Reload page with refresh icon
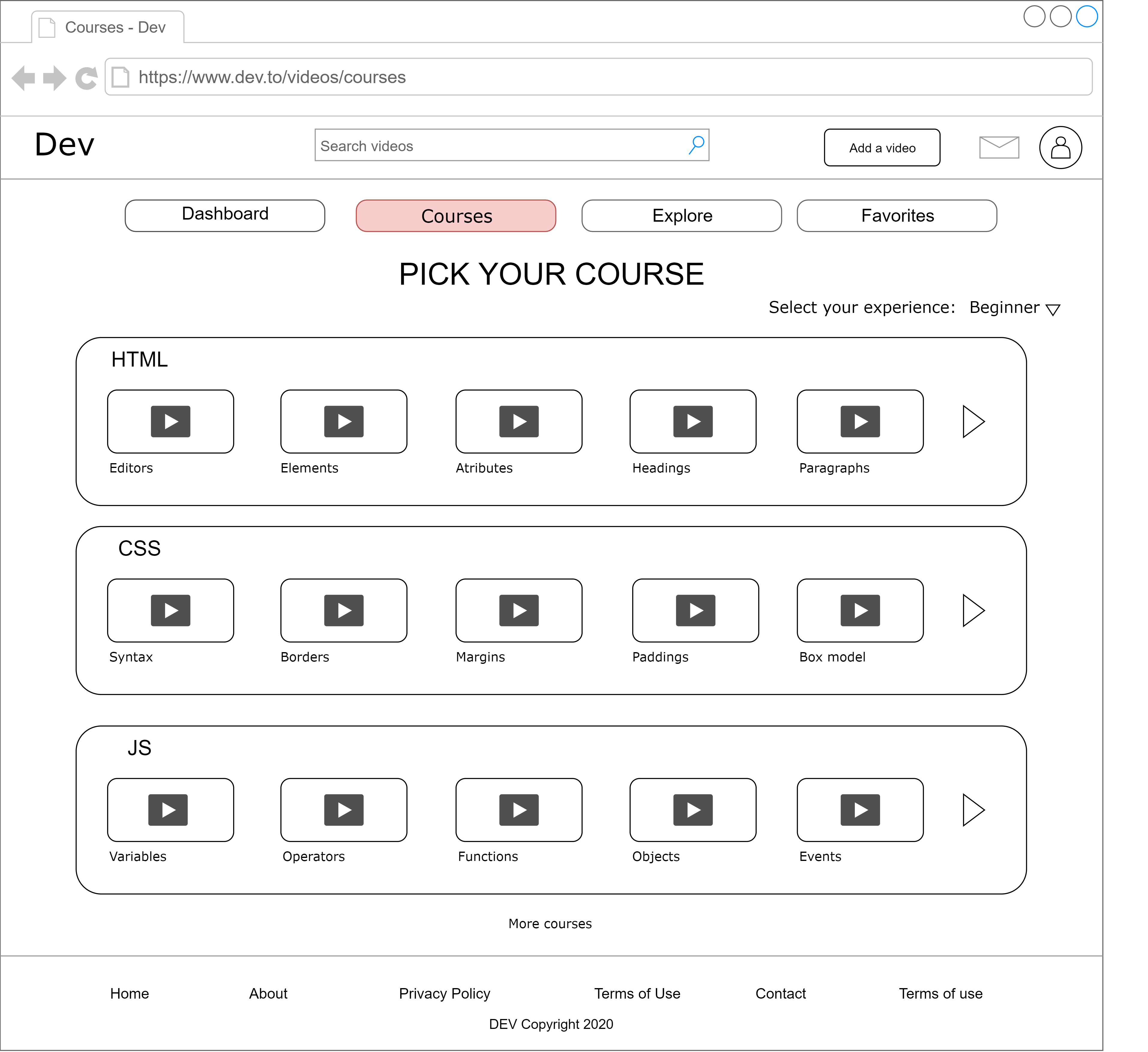Viewport: 1148px width, 1052px height. coord(86,78)
